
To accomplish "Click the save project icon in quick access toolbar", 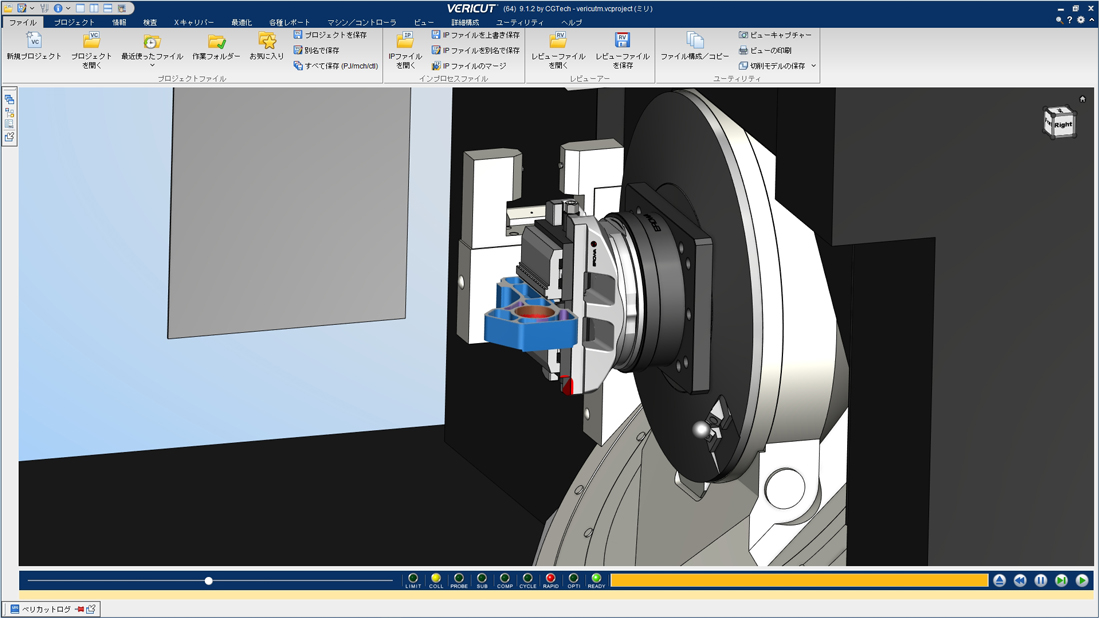I will [x=22, y=8].
